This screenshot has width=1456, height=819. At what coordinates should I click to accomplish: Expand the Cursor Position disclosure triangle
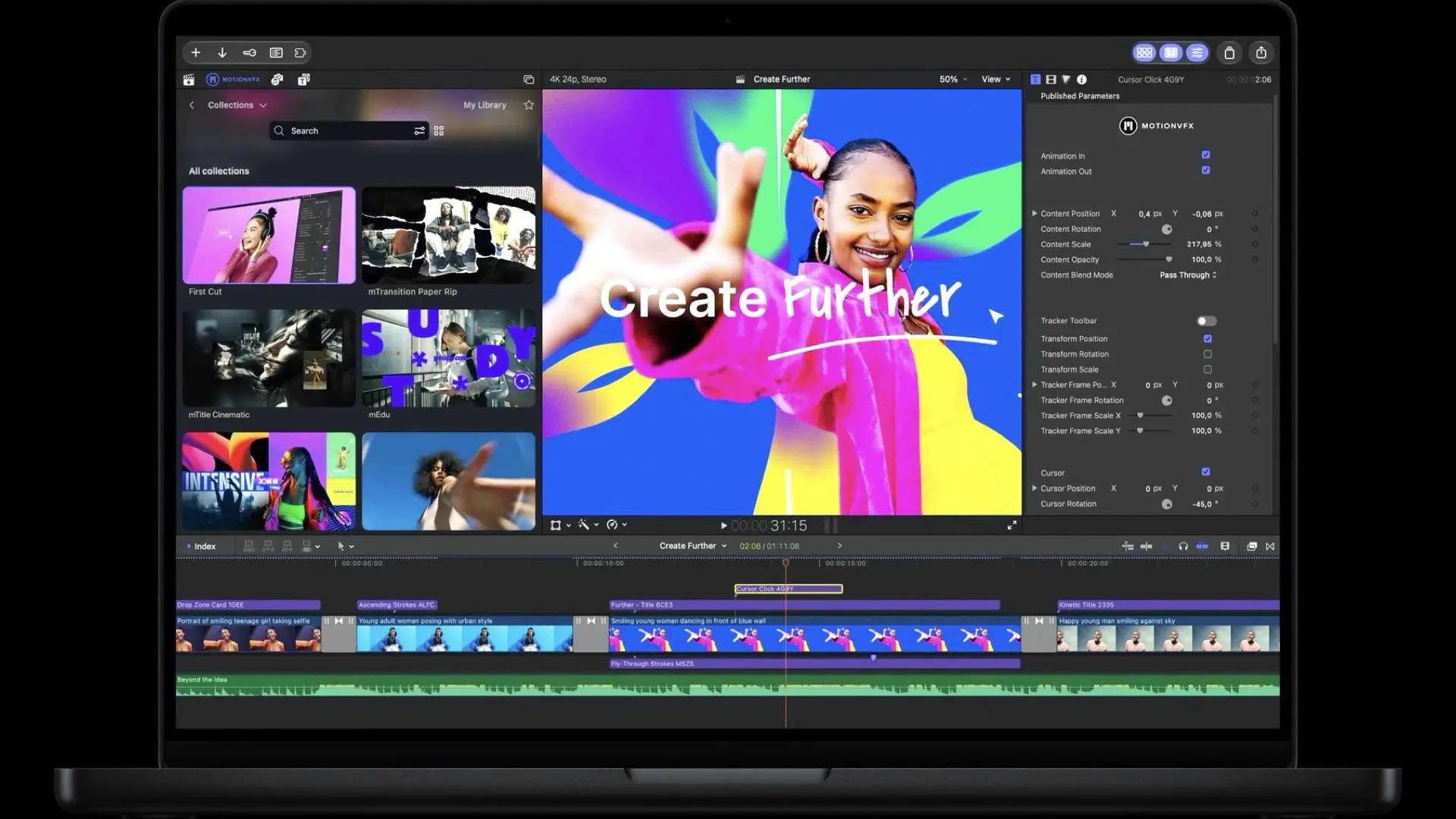point(1034,488)
